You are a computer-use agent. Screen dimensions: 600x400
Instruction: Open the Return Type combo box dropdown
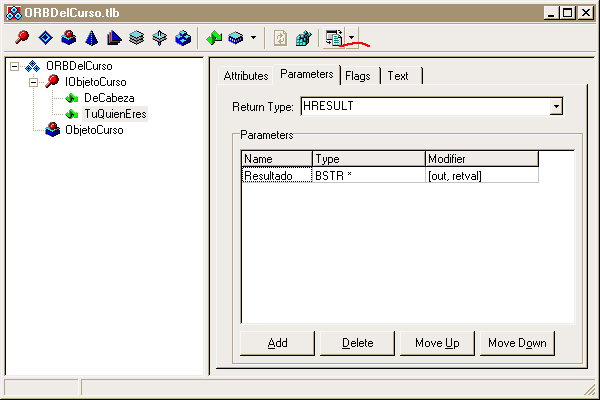click(556, 106)
